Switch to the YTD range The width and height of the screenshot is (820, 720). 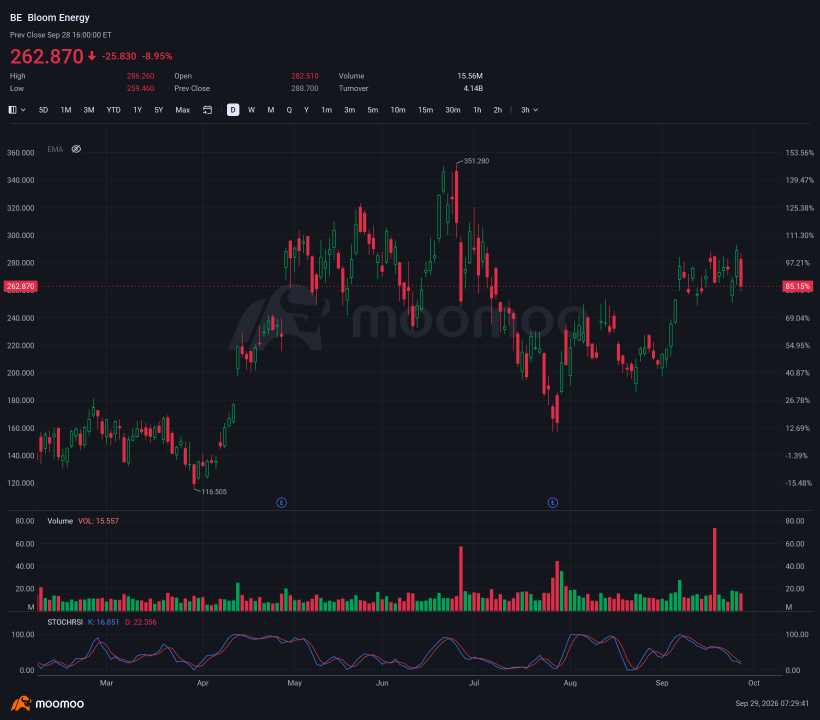point(113,110)
